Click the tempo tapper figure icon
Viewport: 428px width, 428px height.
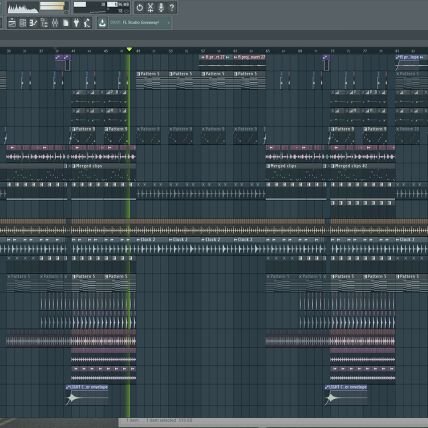[x=87, y=23]
